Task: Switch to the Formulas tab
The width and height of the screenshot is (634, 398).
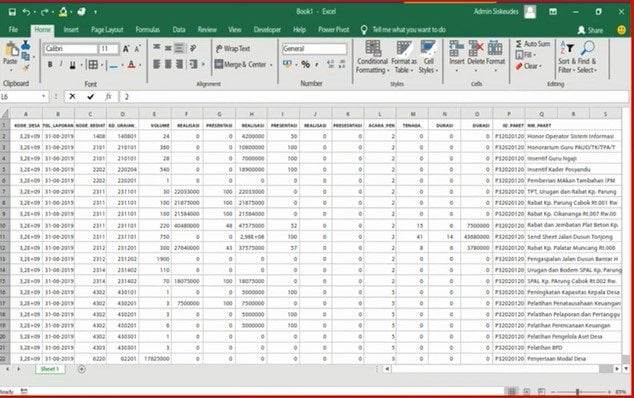Action: pos(148,30)
